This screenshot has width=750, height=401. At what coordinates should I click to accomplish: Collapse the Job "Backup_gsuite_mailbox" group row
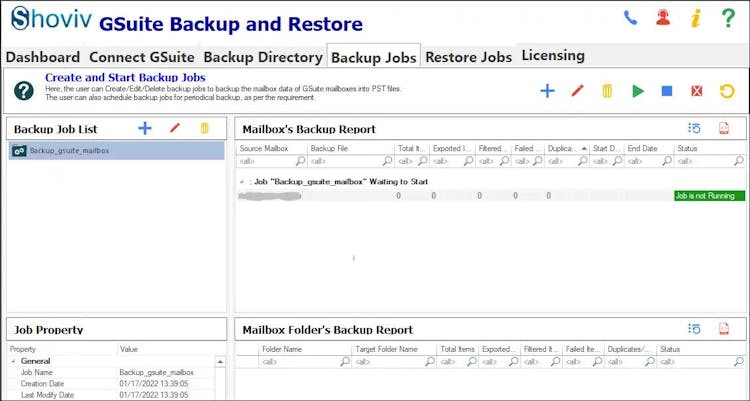tap(242, 182)
